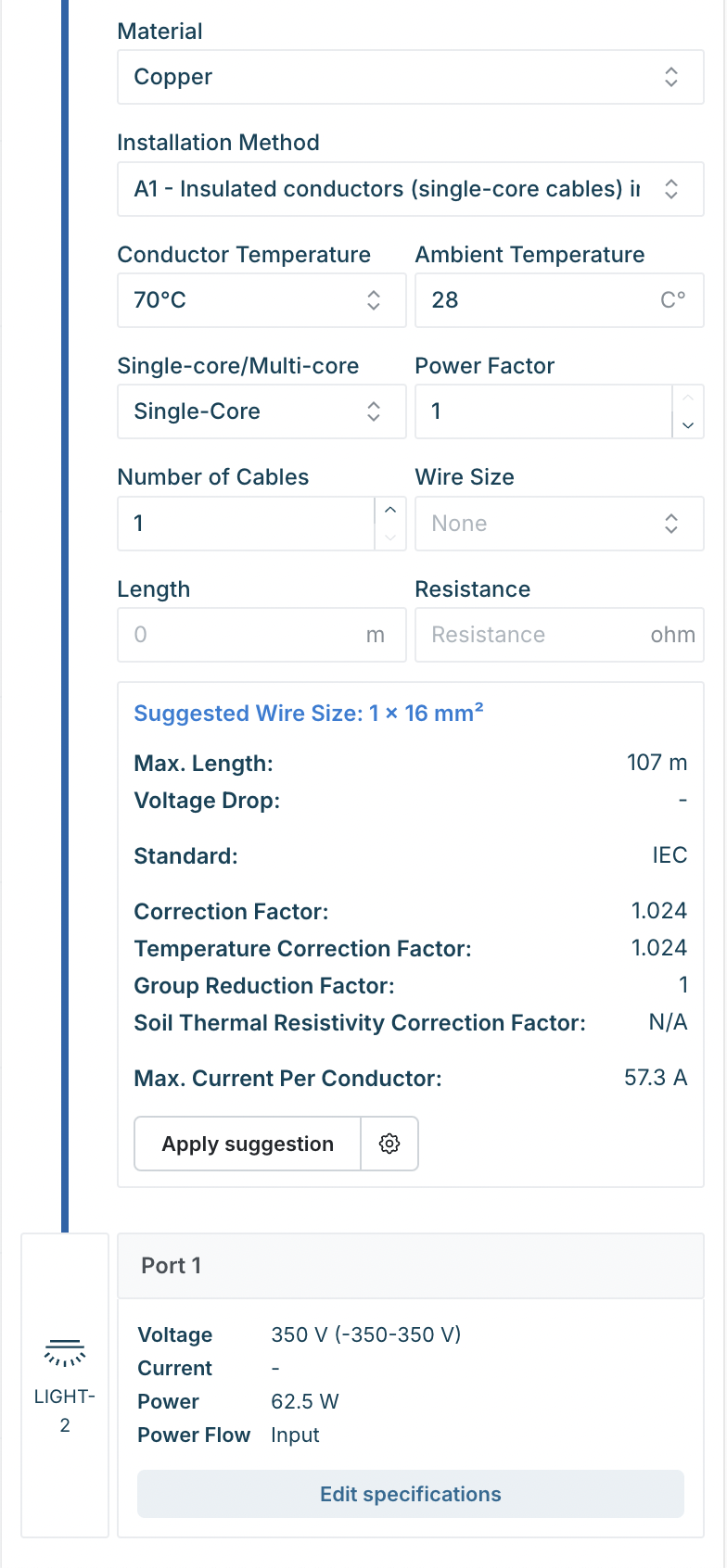The width and height of the screenshot is (727, 1568).
Task: Click Edit specifications button
Action: tap(410, 1494)
